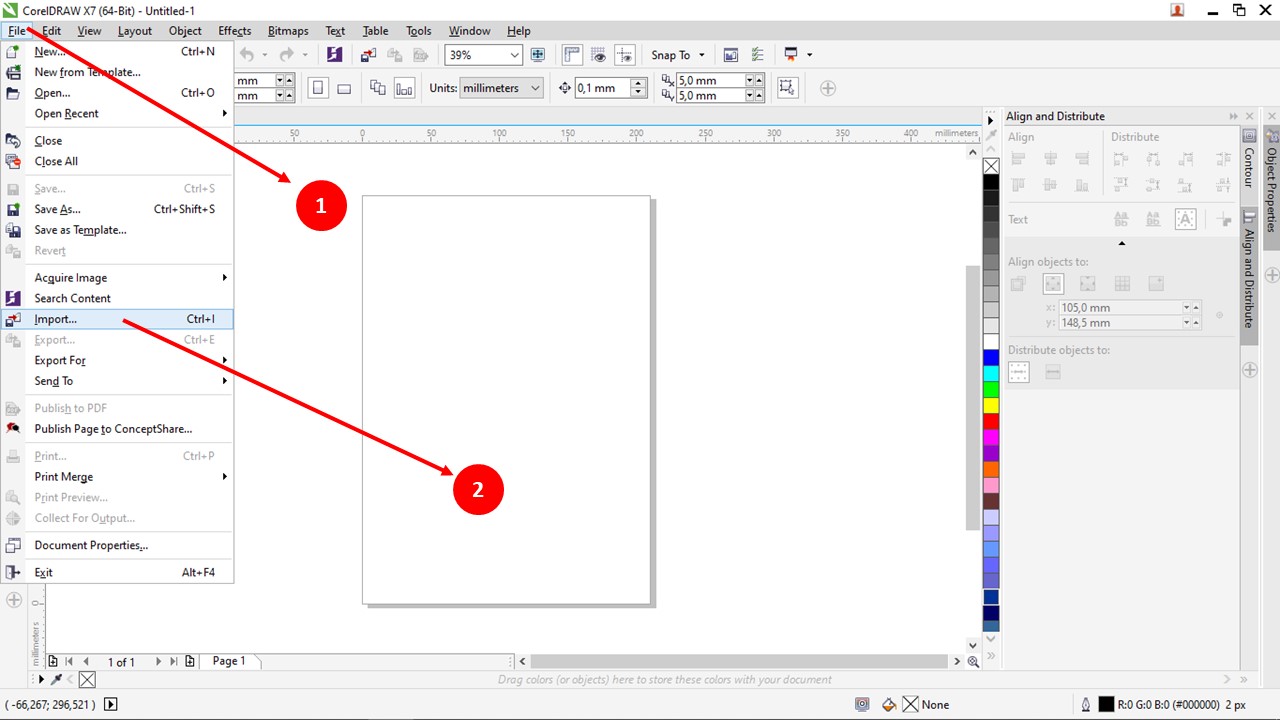Select distribute objects to extent of selection
Screen dimensions: 1280x720
pos(1019,372)
